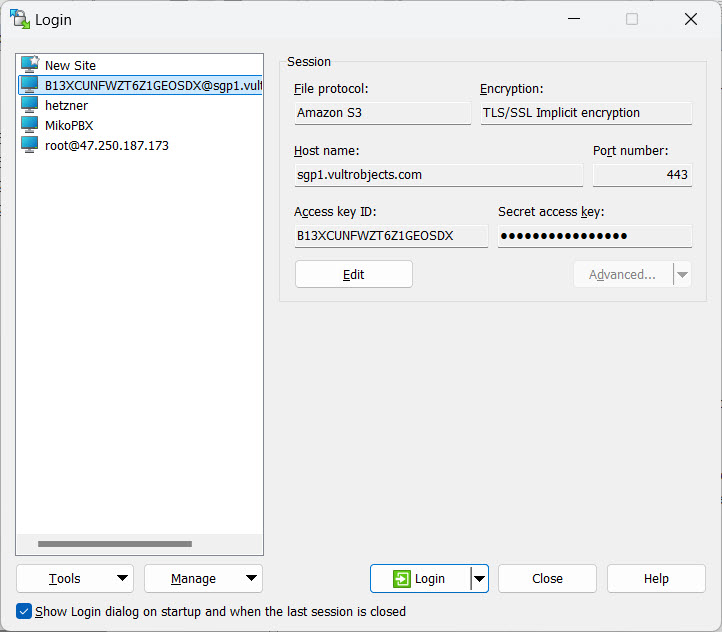
Task: Click the hetzner site monitor icon
Action: pos(30,105)
